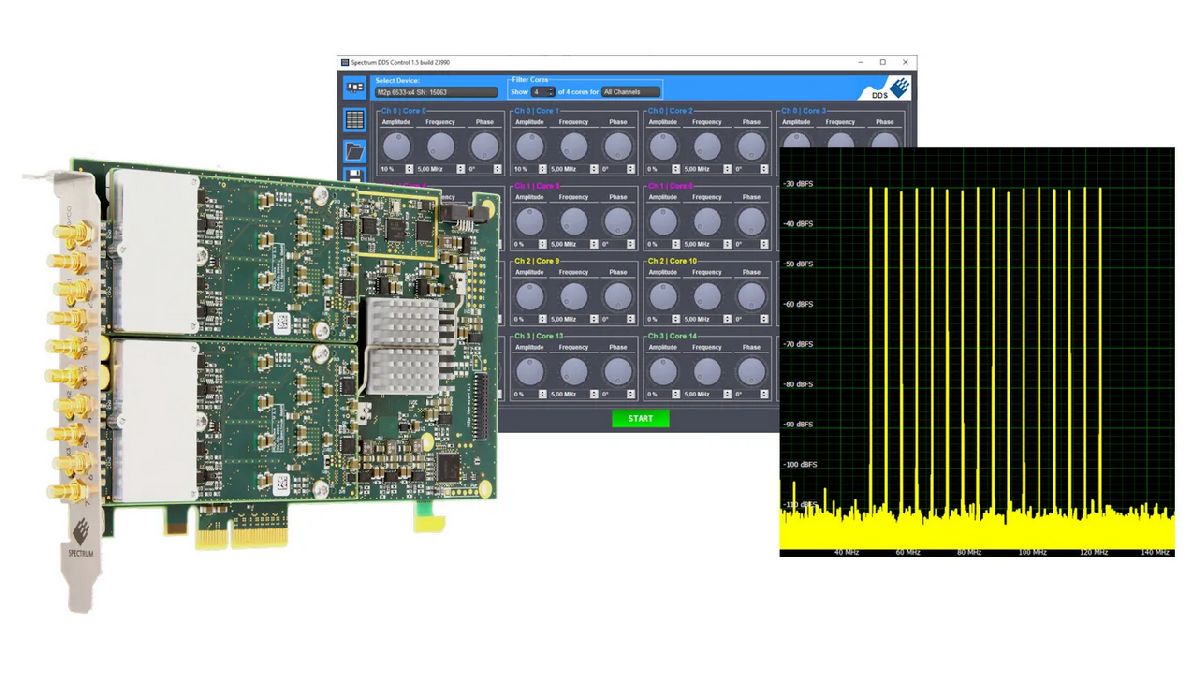Open the grid view icon in the sidebar
Viewport: 1200px width, 675px height.
click(354, 120)
